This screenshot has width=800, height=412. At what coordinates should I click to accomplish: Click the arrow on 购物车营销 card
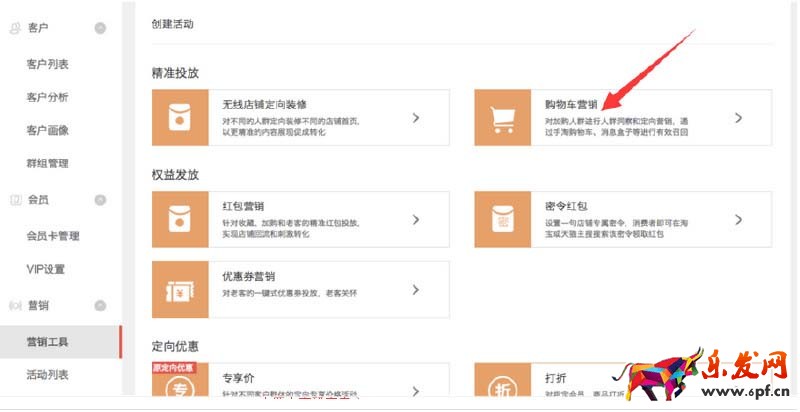point(738,118)
